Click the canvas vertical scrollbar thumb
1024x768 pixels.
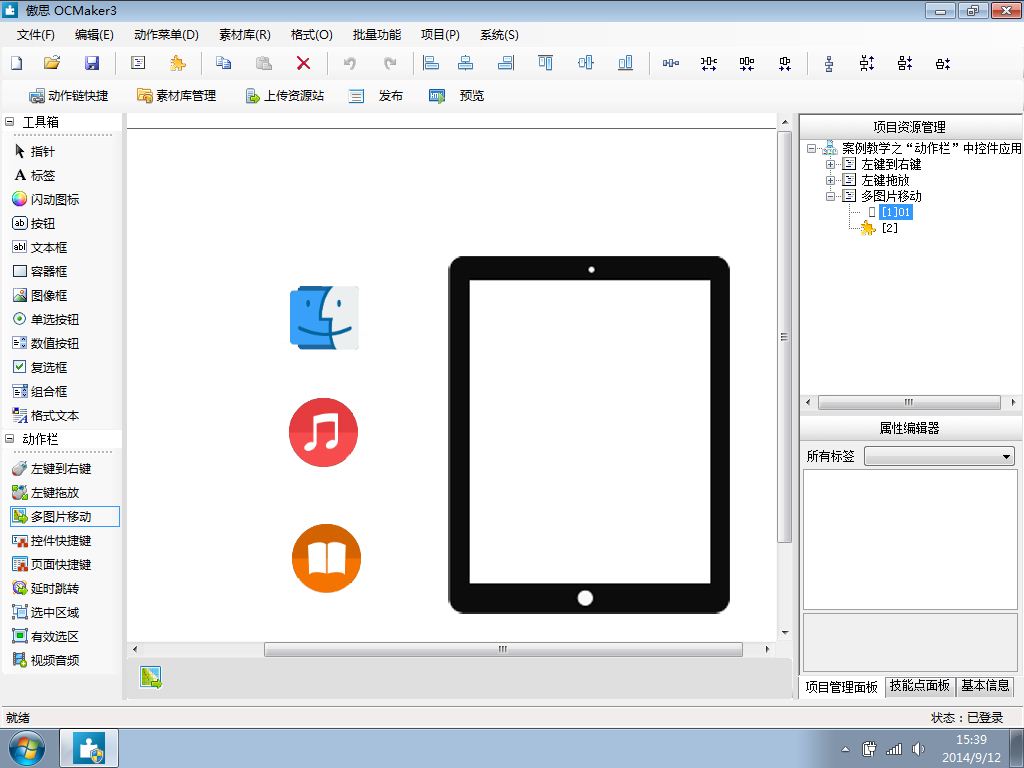pos(784,337)
